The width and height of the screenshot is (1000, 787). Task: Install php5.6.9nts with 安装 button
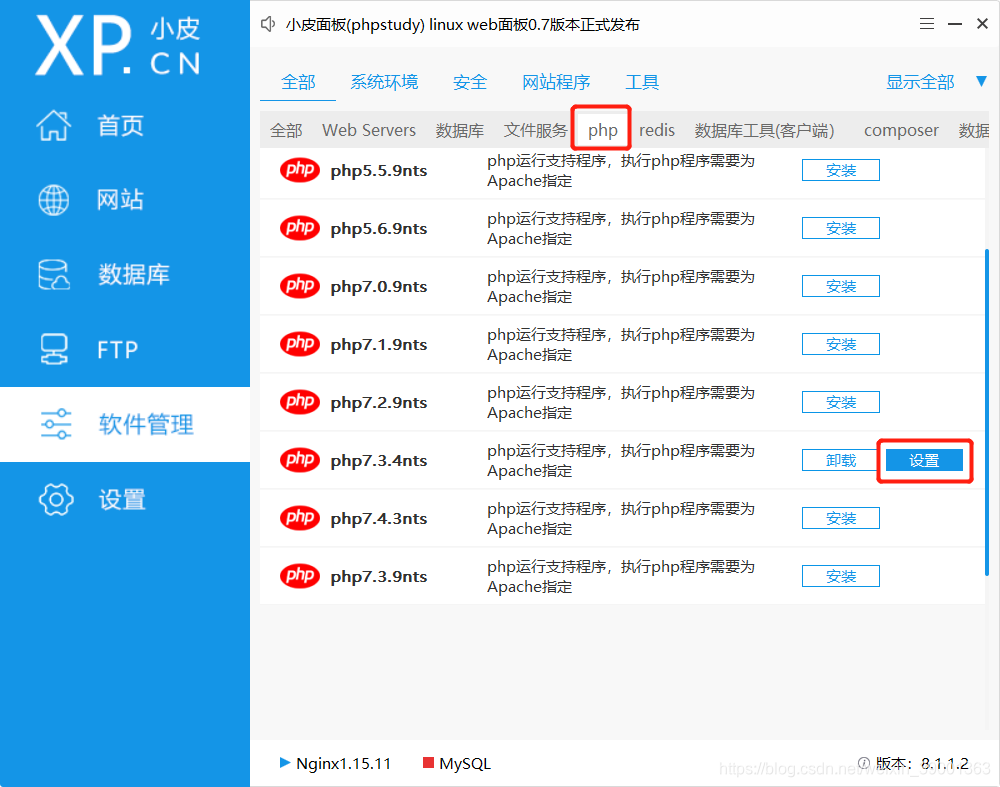coord(841,228)
